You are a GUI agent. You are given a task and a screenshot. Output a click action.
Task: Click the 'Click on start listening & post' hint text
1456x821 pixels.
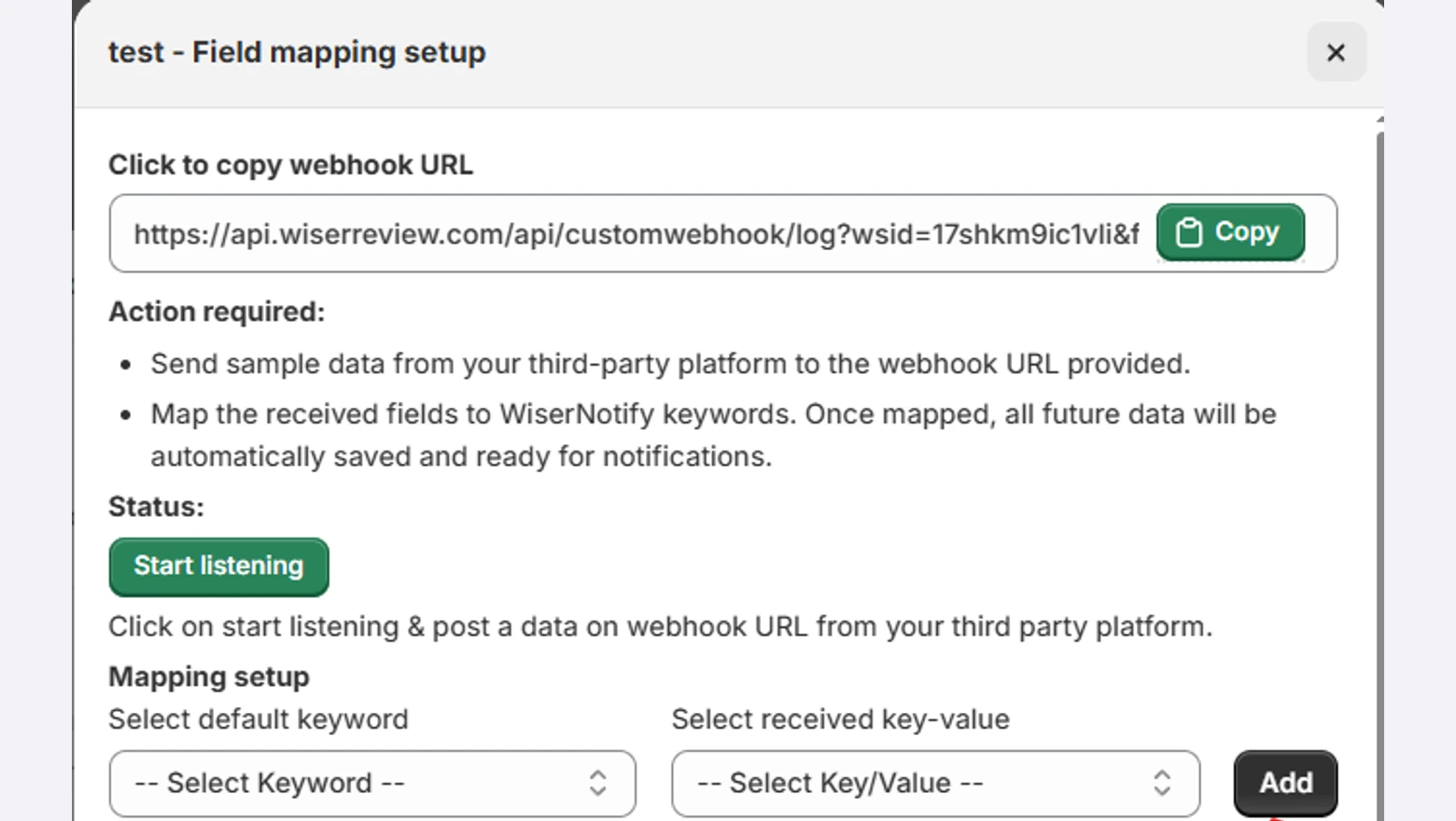(x=660, y=627)
